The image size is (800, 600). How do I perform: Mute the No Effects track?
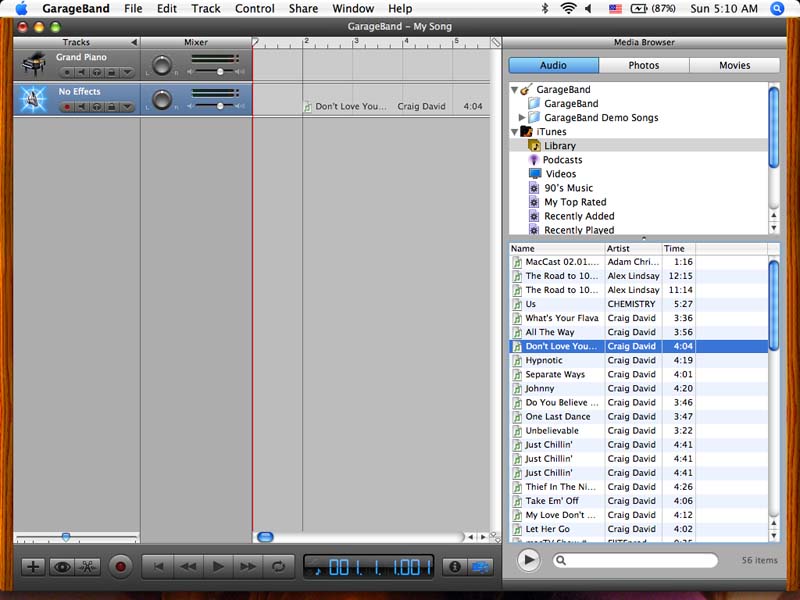coord(82,107)
